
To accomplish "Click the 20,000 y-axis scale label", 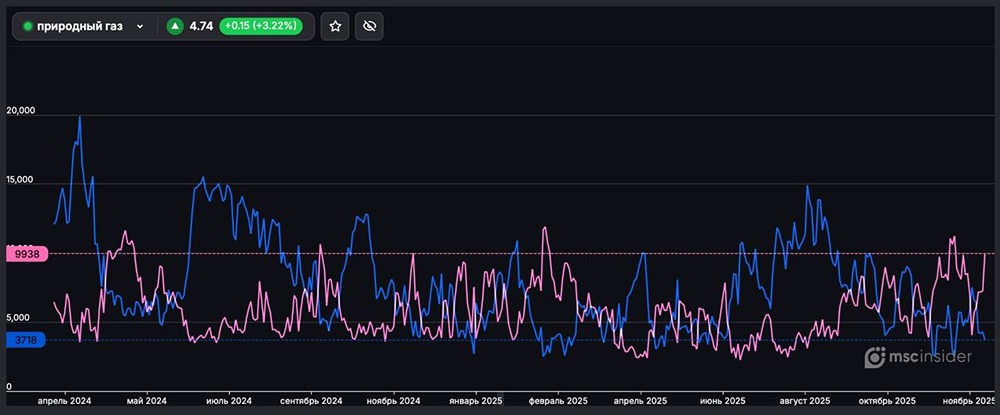I will (21, 111).
